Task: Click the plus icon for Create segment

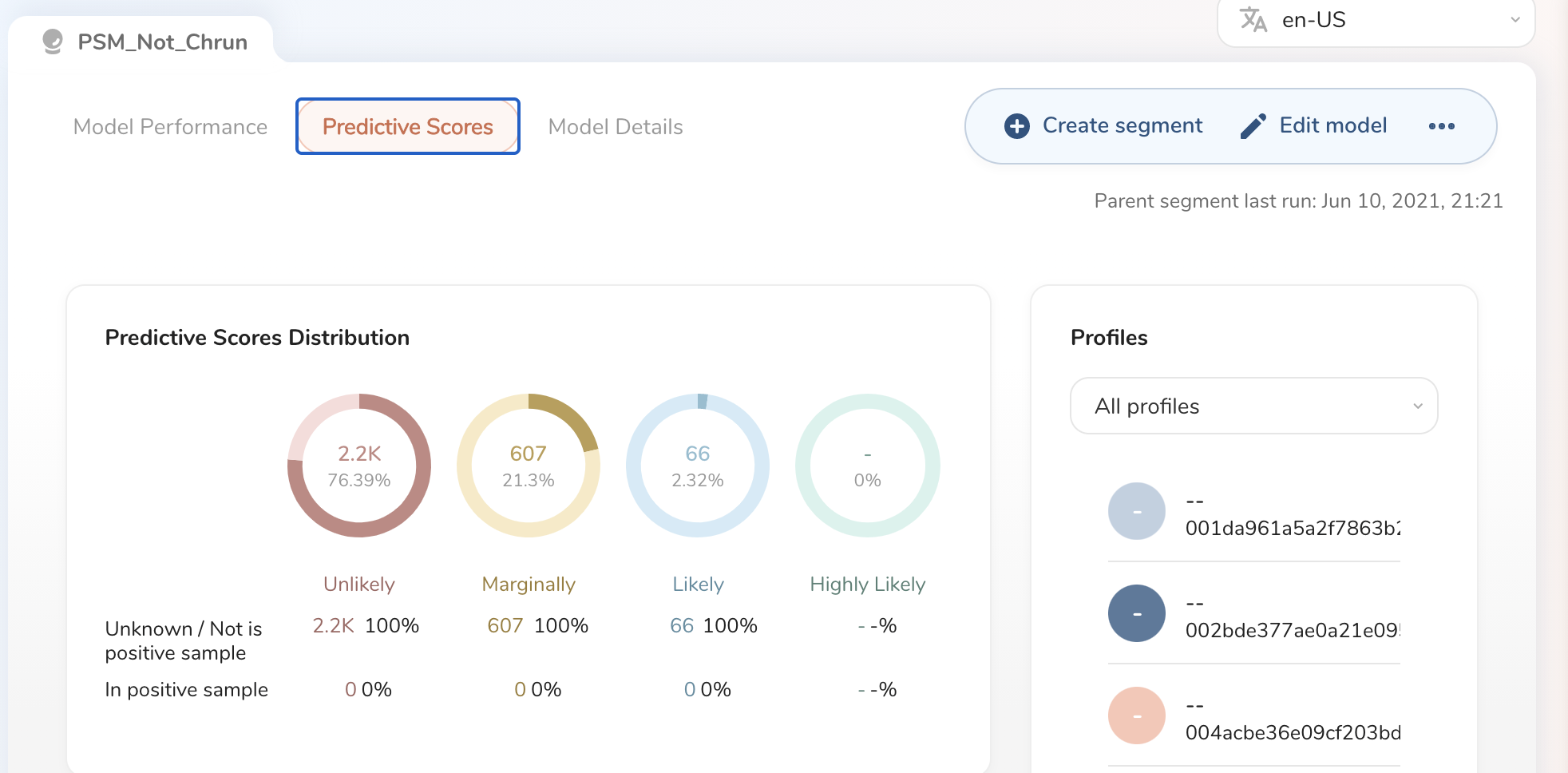Action: (1016, 126)
